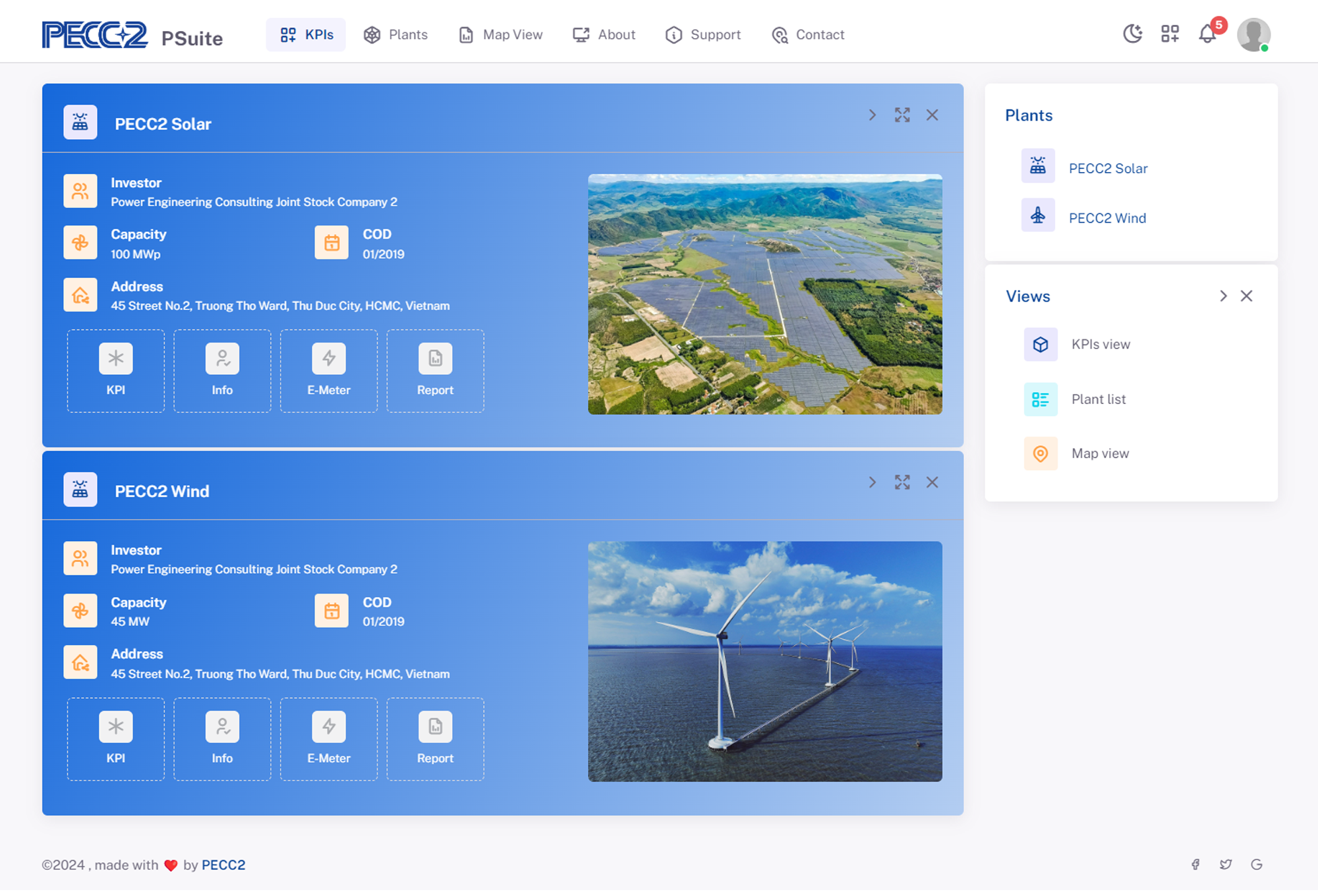The height and width of the screenshot is (896, 1318).
Task: Select KPIs view in the Views panel
Action: [1101, 344]
